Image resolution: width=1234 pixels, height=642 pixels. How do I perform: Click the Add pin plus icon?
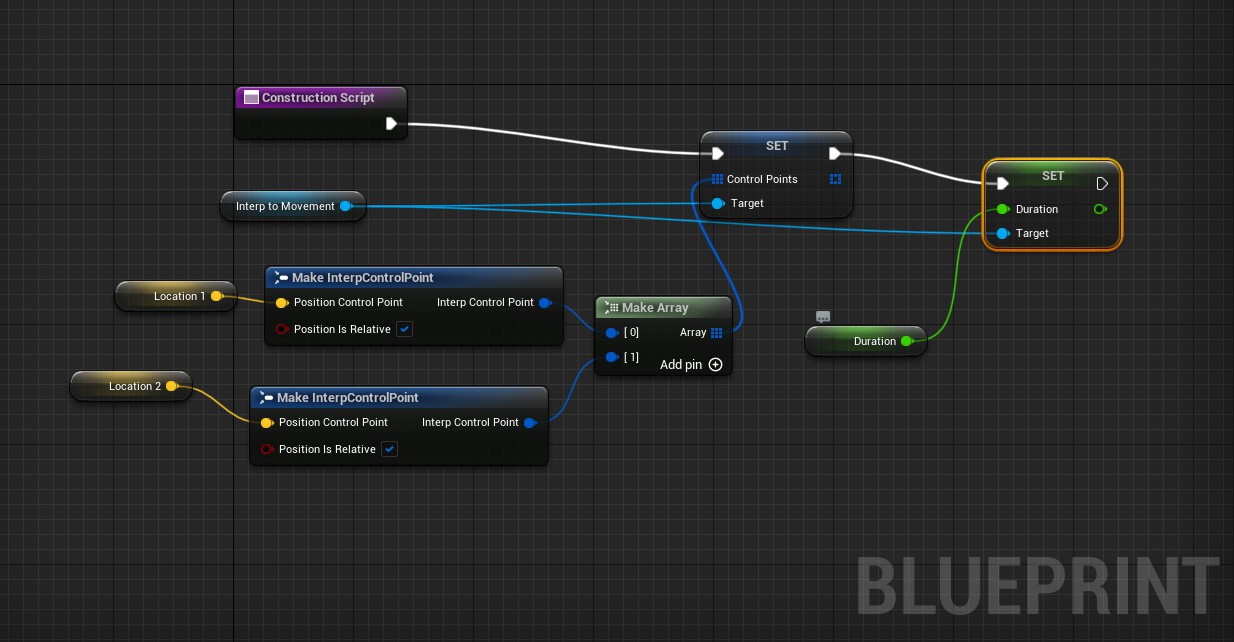coord(715,365)
